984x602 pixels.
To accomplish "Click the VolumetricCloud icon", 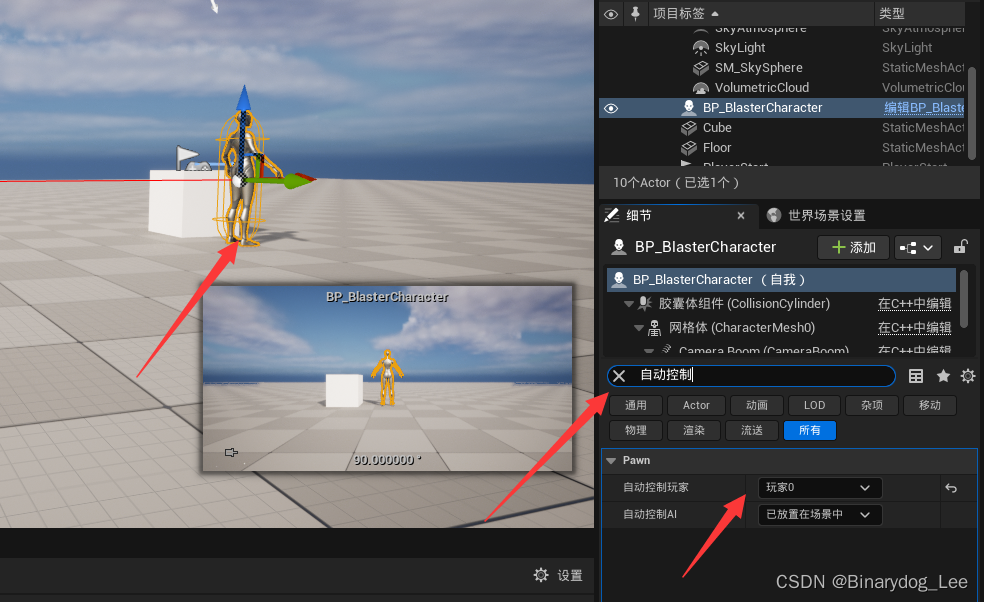I will coord(700,88).
